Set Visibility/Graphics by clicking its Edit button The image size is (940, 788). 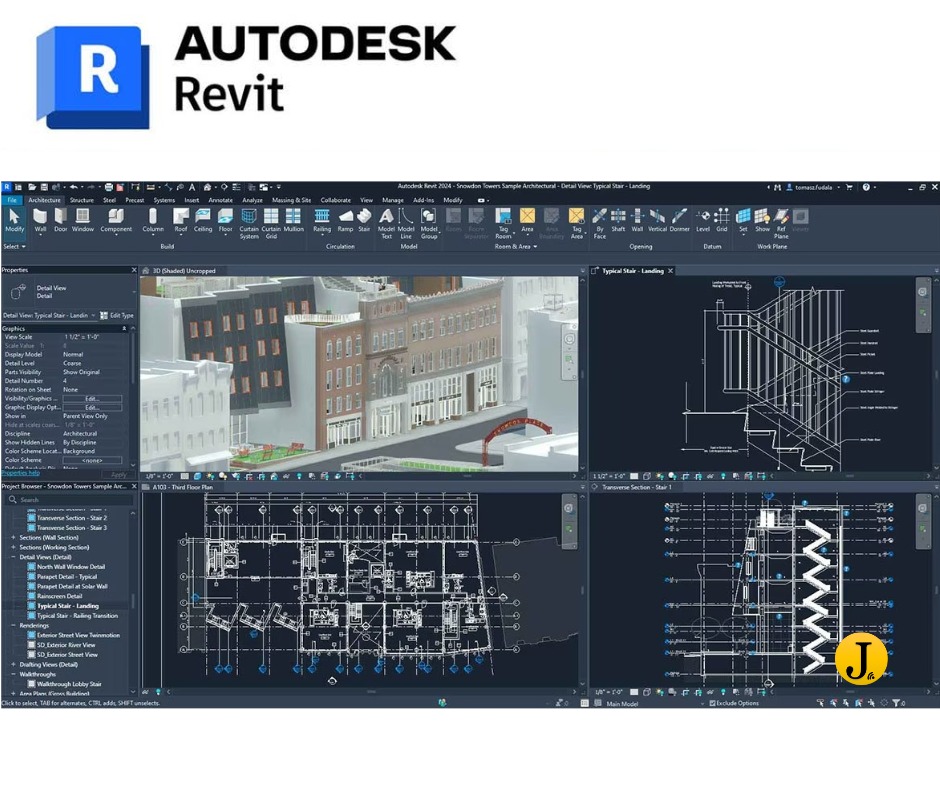(x=95, y=398)
